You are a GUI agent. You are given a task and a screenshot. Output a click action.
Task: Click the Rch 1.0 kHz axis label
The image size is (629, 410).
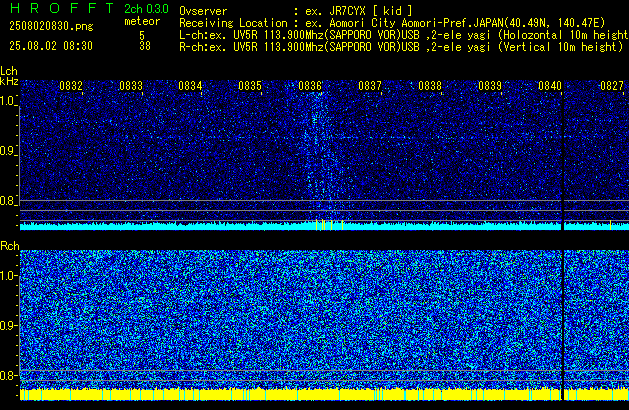pyautogui.click(x=8, y=276)
